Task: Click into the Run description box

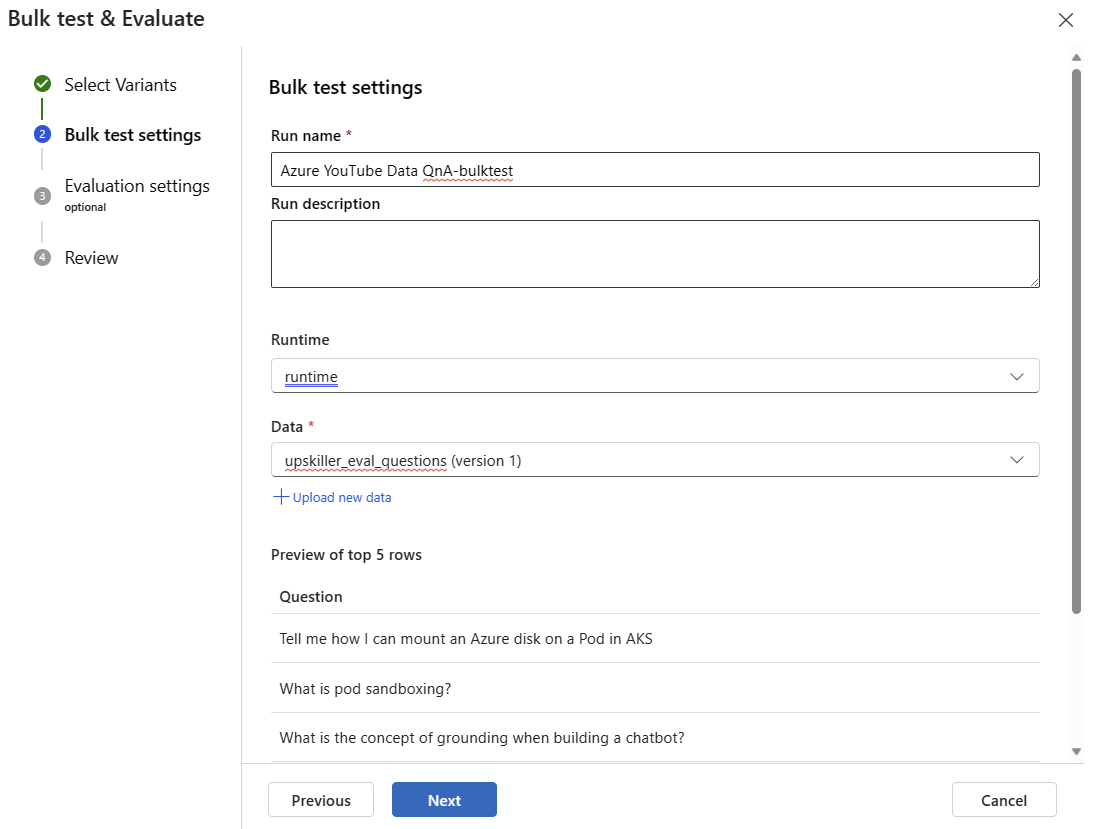Action: click(654, 252)
